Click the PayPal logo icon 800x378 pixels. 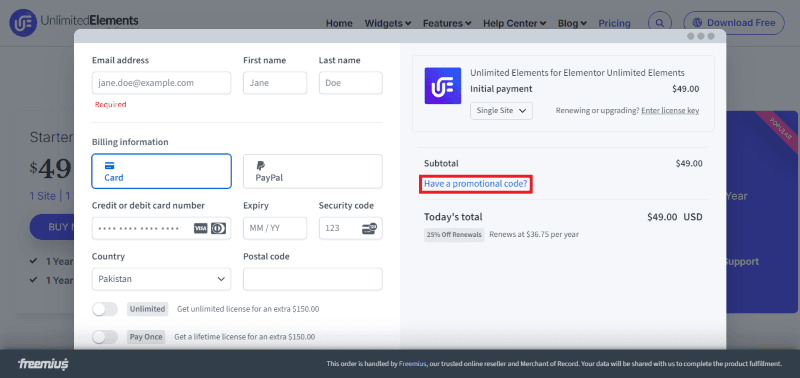click(261, 166)
